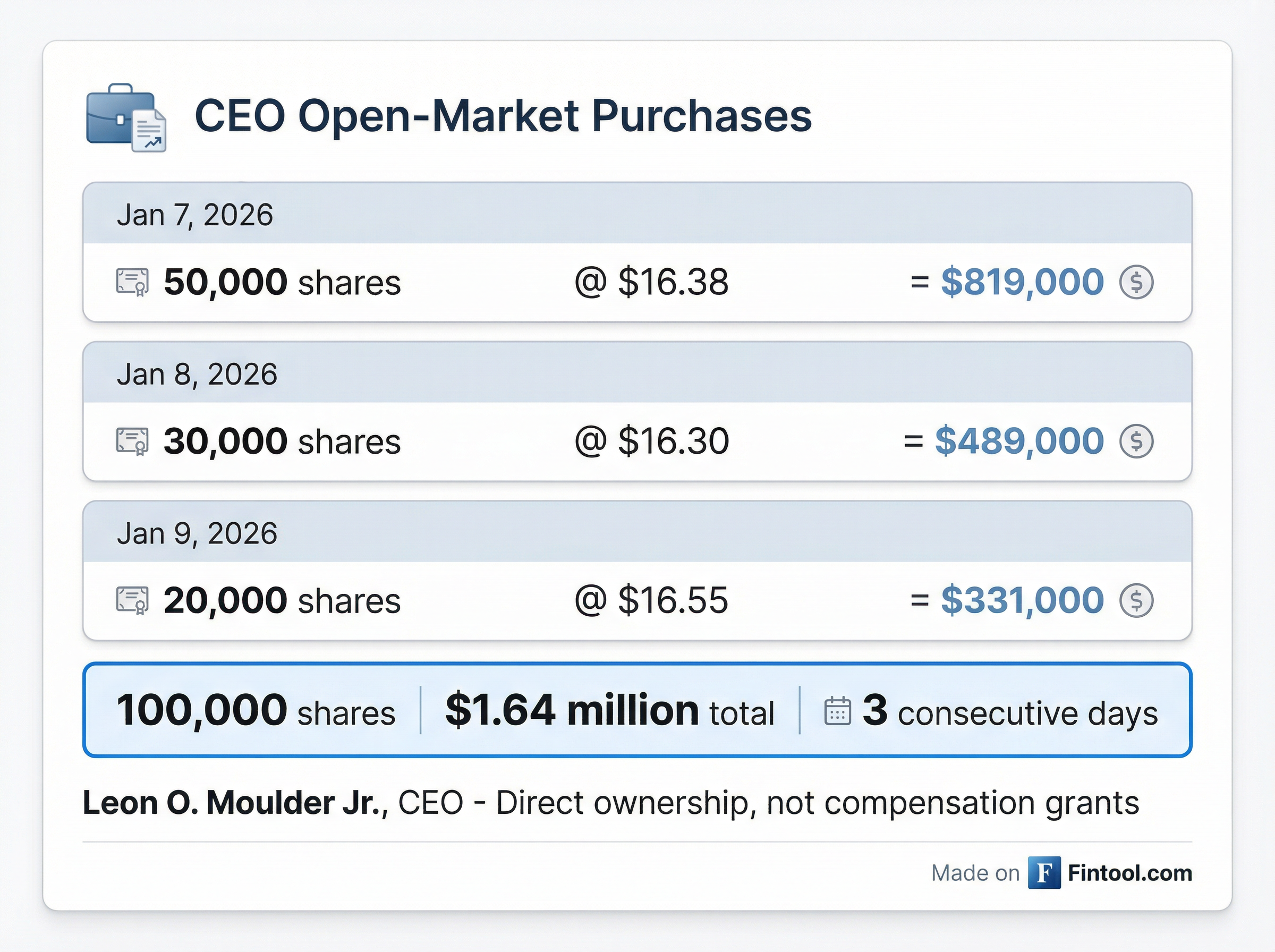Click certificate icon next to 20,000 shares
This screenshot has height=952, width=1275.
click(132, 600)
